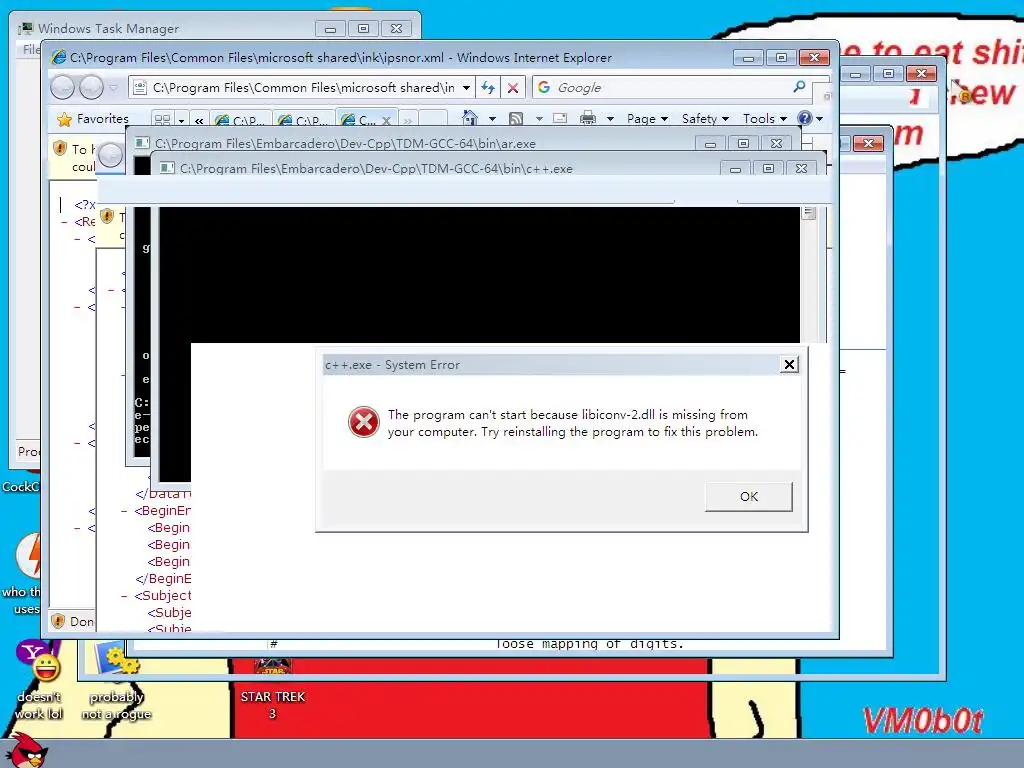Screen dimensions: 1024x768
Task: Open the recent pages dropdown next to forward button
Action: (114, 87)
